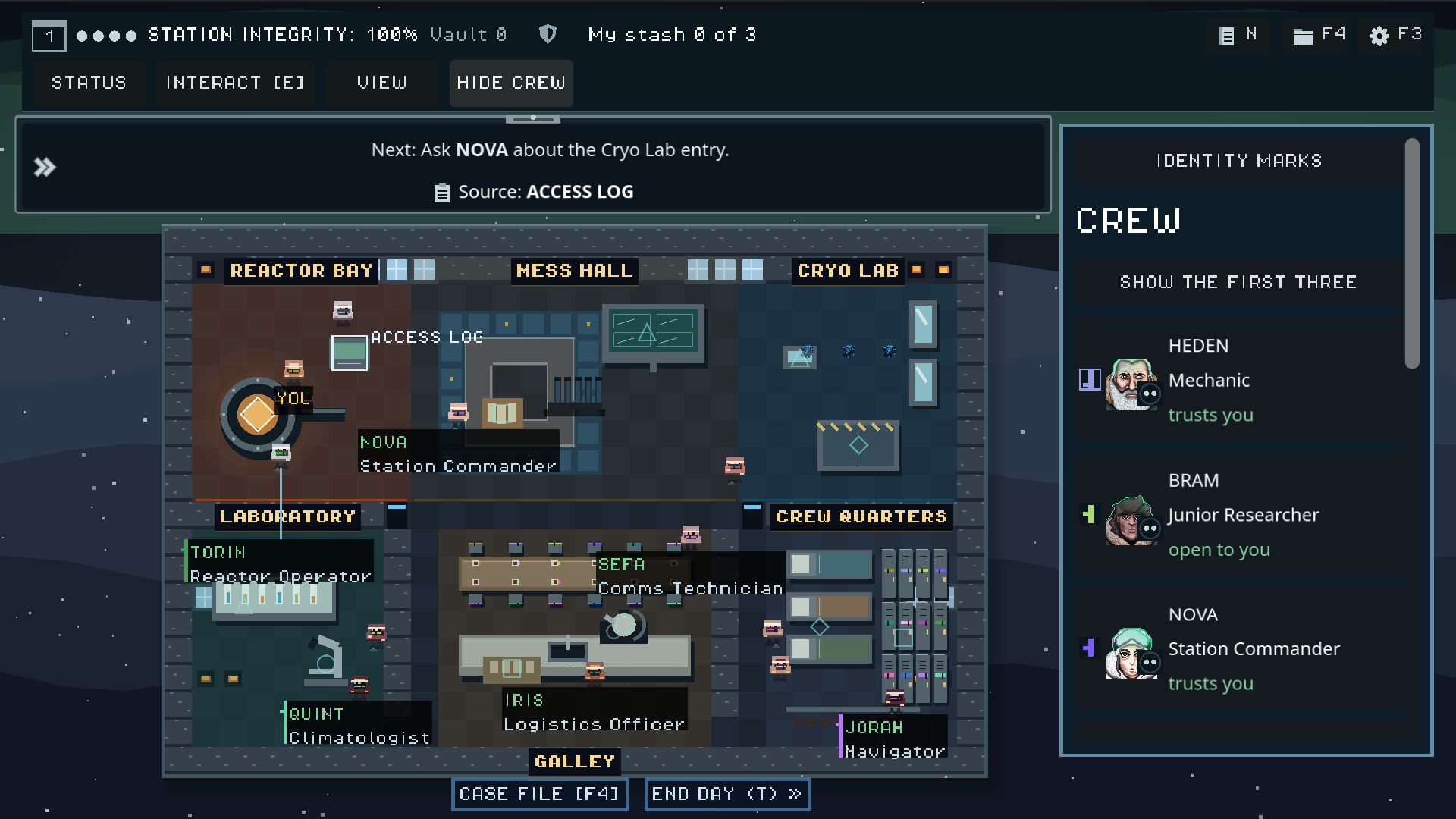Click End Day (T) button

[x=727, y=794]
